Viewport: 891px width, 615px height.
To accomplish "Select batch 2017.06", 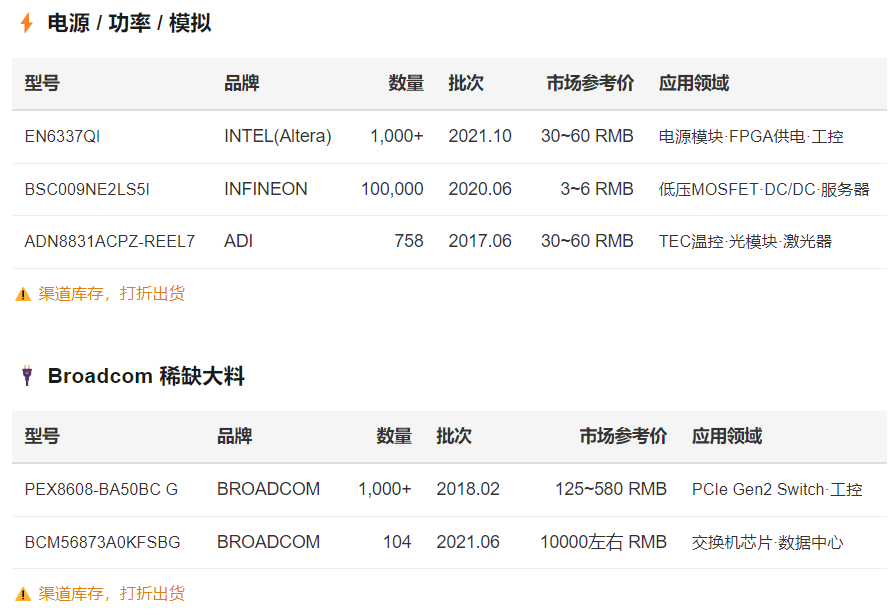I will pyautogui.click(x=480, y=242).
